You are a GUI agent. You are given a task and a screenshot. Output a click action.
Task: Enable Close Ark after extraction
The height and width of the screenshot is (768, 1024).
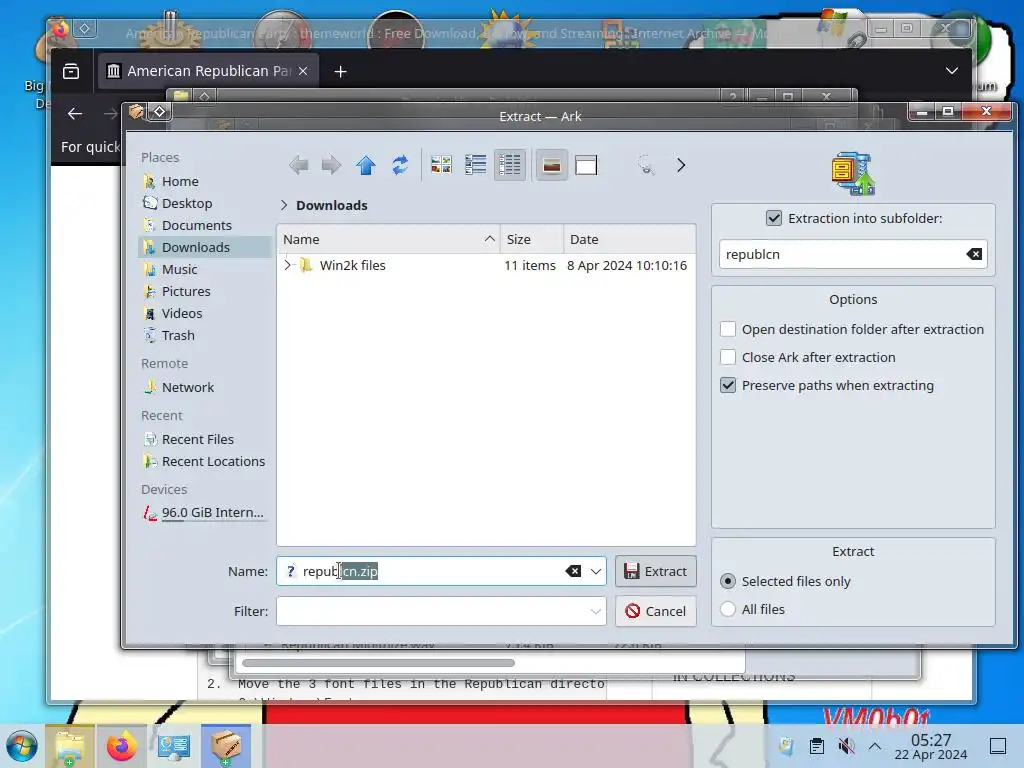coord(728,357)
